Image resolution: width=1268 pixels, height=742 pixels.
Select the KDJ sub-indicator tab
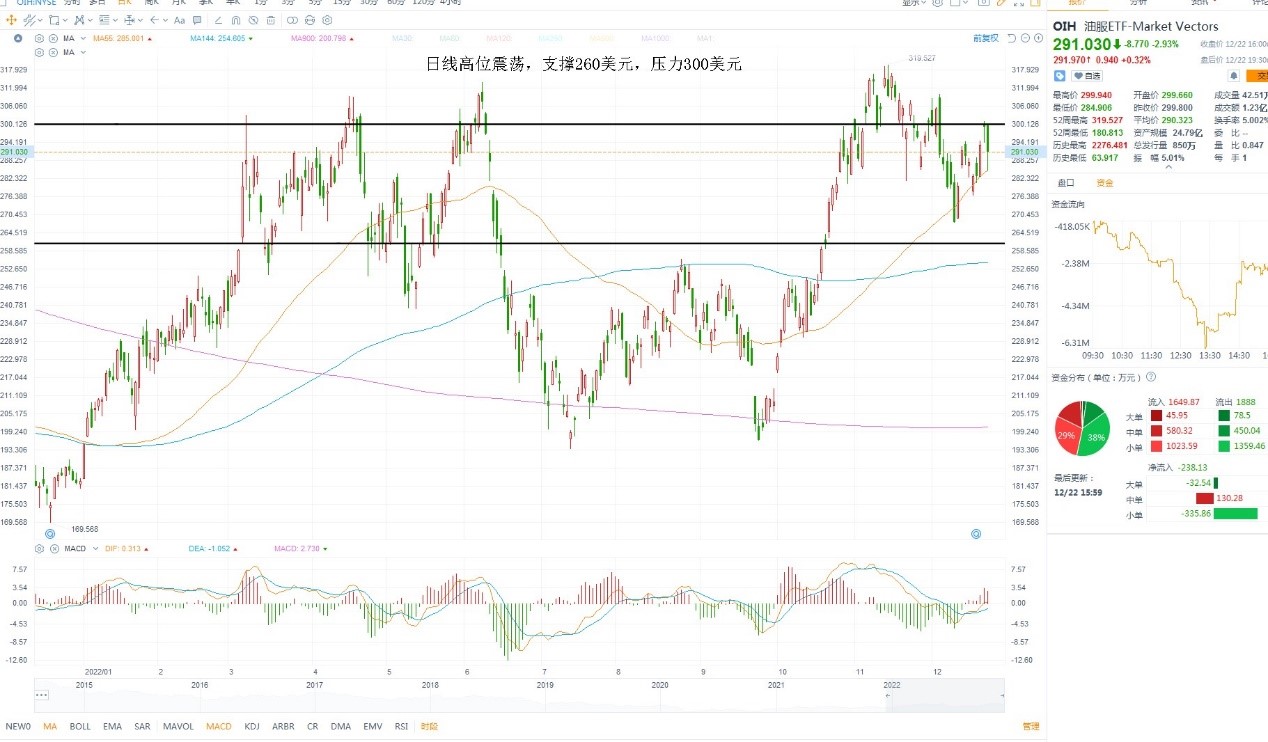253,726
